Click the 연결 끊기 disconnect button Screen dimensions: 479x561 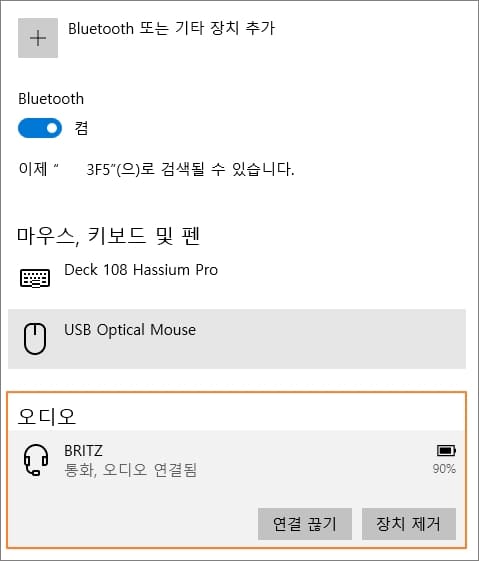pyautogui.click(x=305, y=524)
